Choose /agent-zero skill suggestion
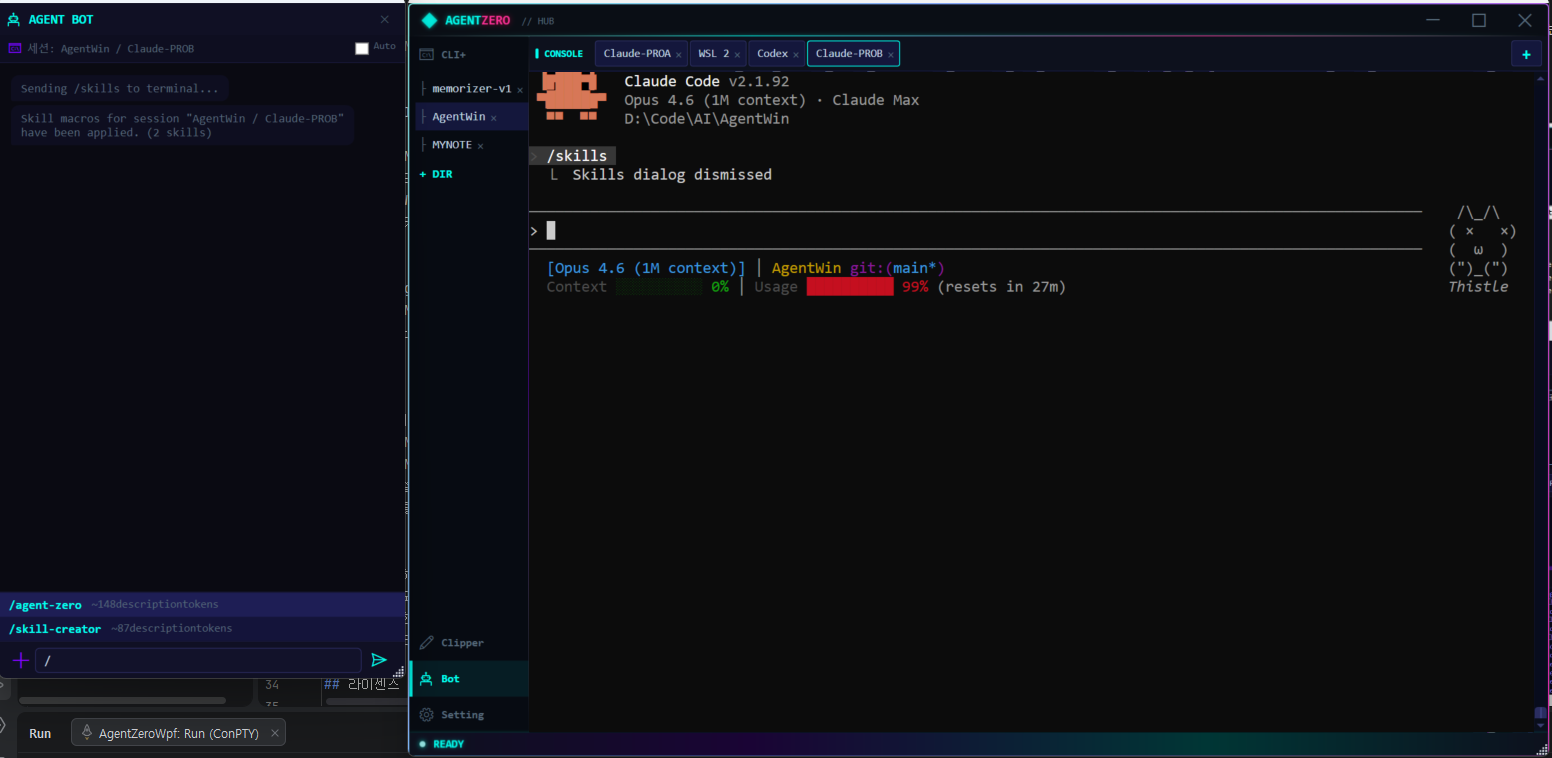 (x=45, y=605)
